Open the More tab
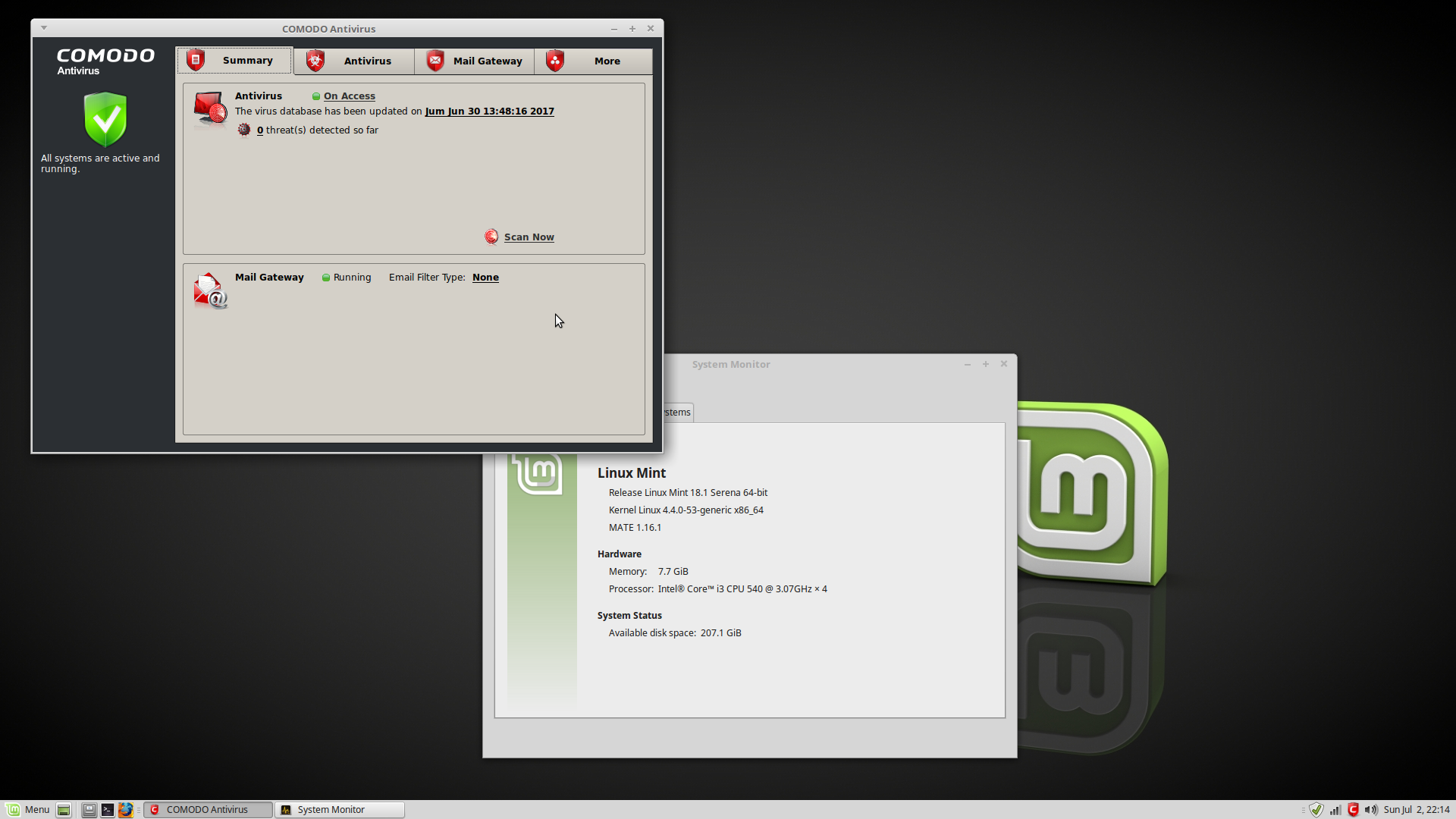The height and width of the screenshot is (819, 1456). click(x=593, y=61)
